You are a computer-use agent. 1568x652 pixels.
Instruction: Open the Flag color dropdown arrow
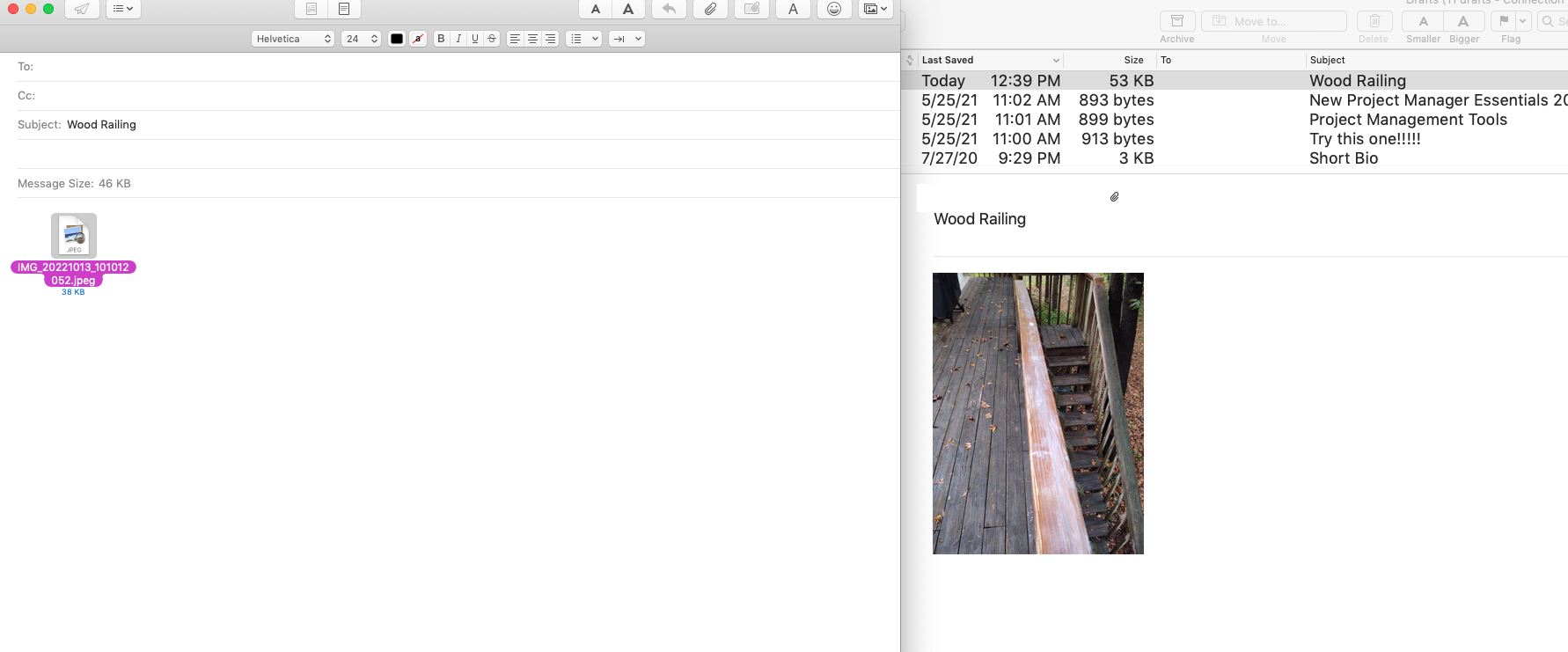[x=1523, y=21]
